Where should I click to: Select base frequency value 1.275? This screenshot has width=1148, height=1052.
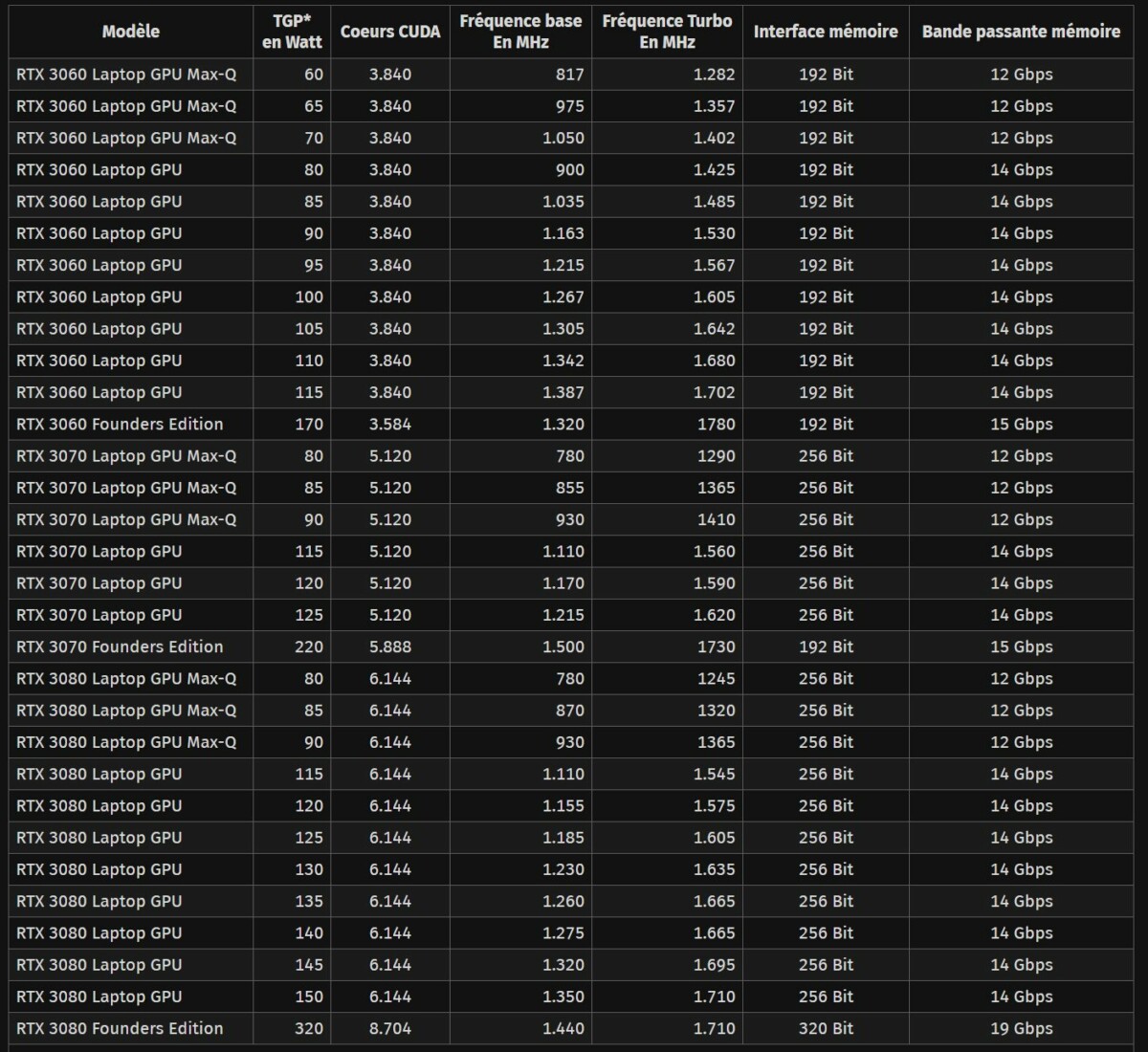pyautogui.click(x=563, y=932)
